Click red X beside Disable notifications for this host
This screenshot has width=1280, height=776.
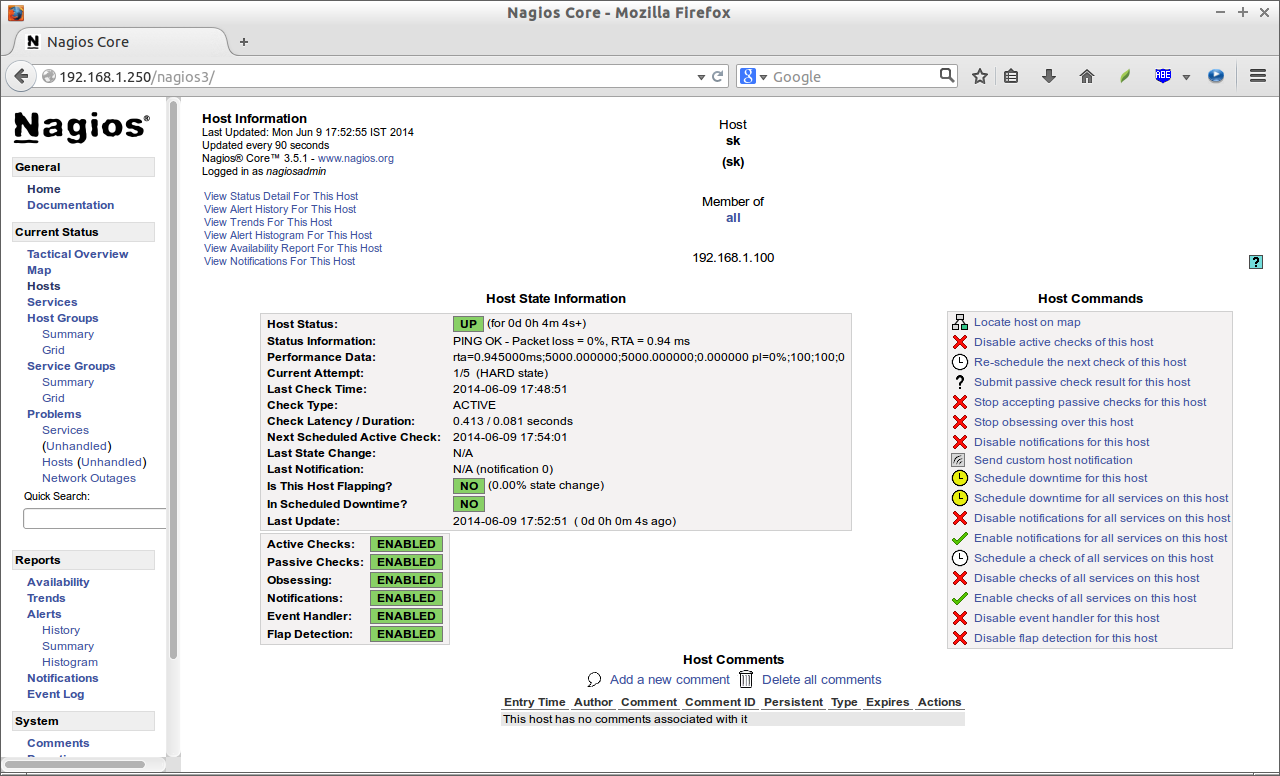960,442
